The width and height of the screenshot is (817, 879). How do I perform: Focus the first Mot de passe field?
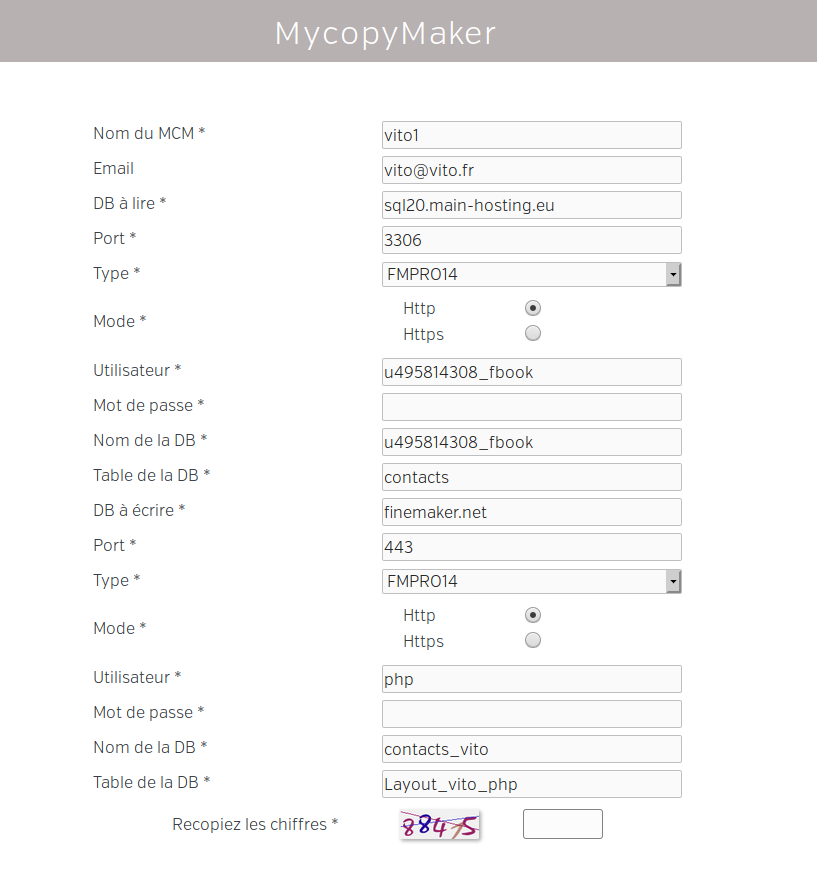click(x=531, y=407)
